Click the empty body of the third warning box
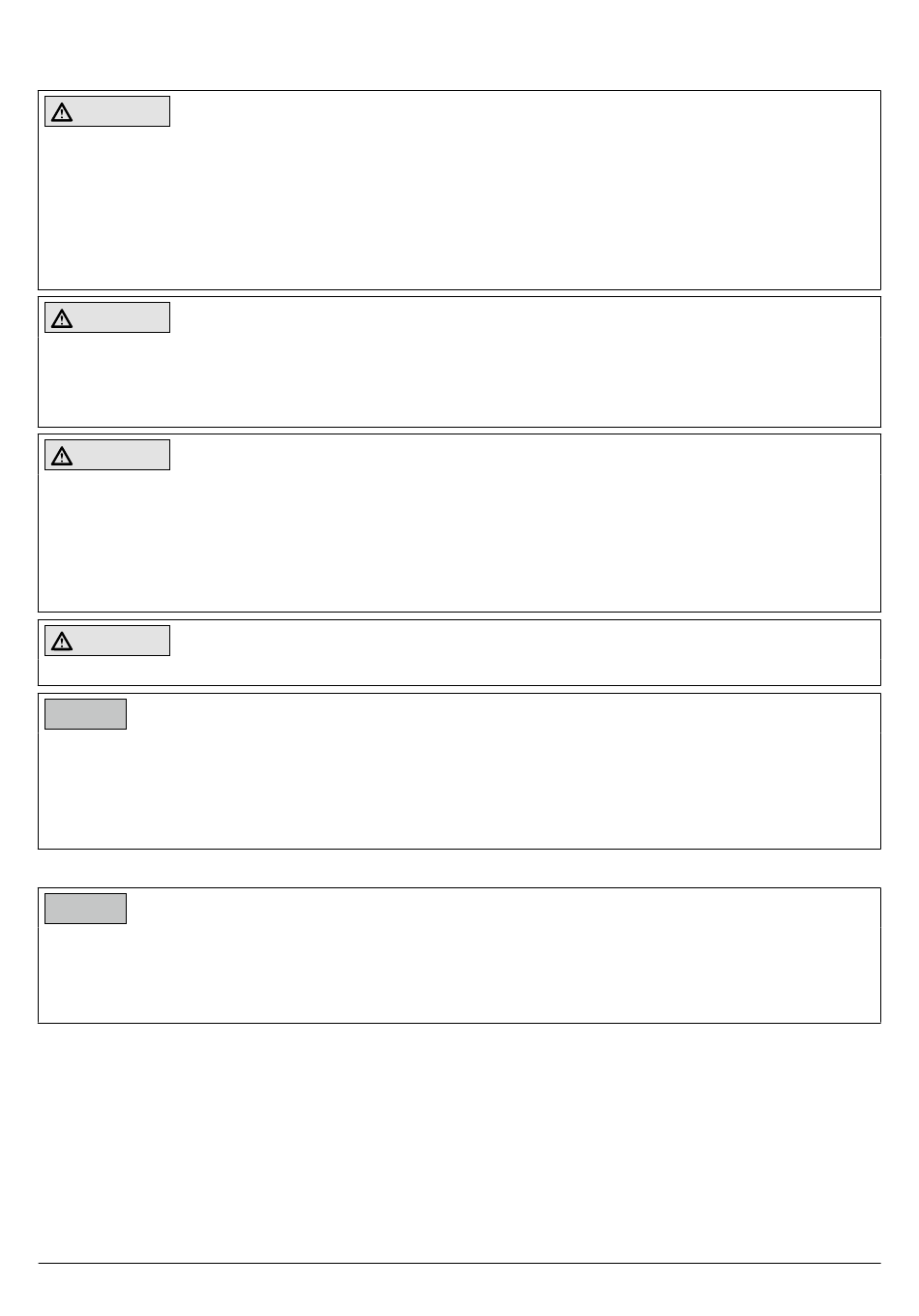This screenshot has width=919, height=1316. point(459,542)
